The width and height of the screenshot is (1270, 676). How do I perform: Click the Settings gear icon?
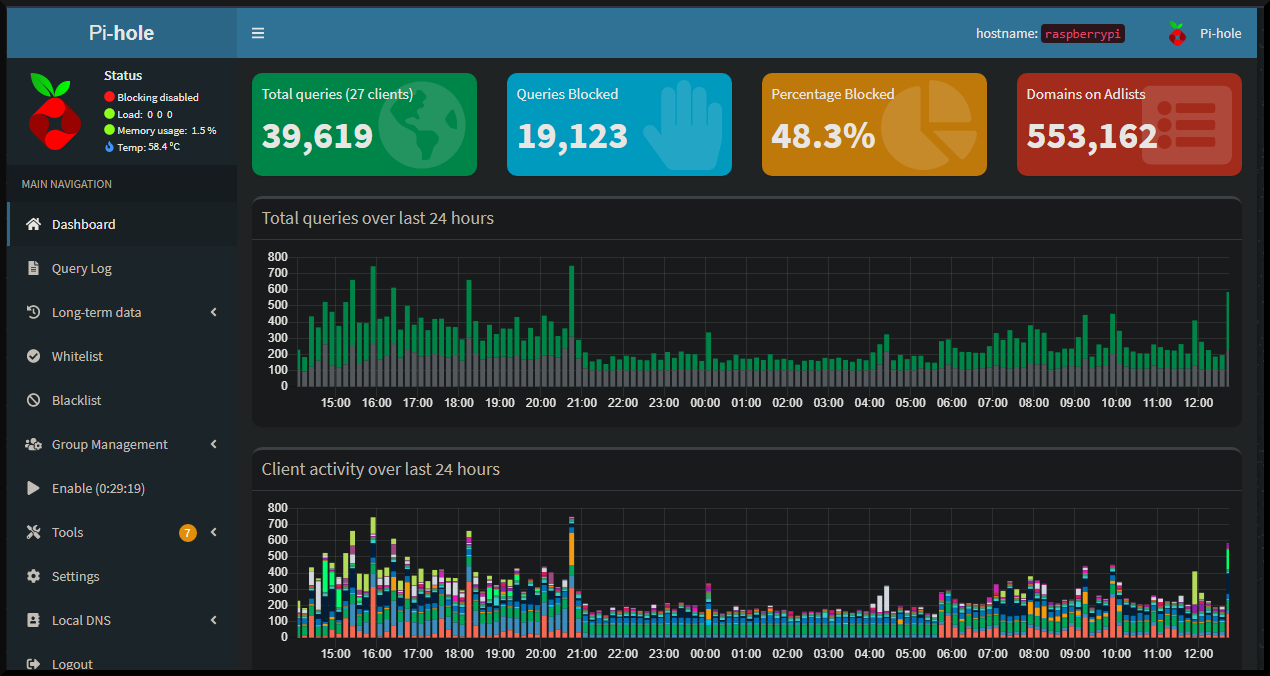coord(33,576)
